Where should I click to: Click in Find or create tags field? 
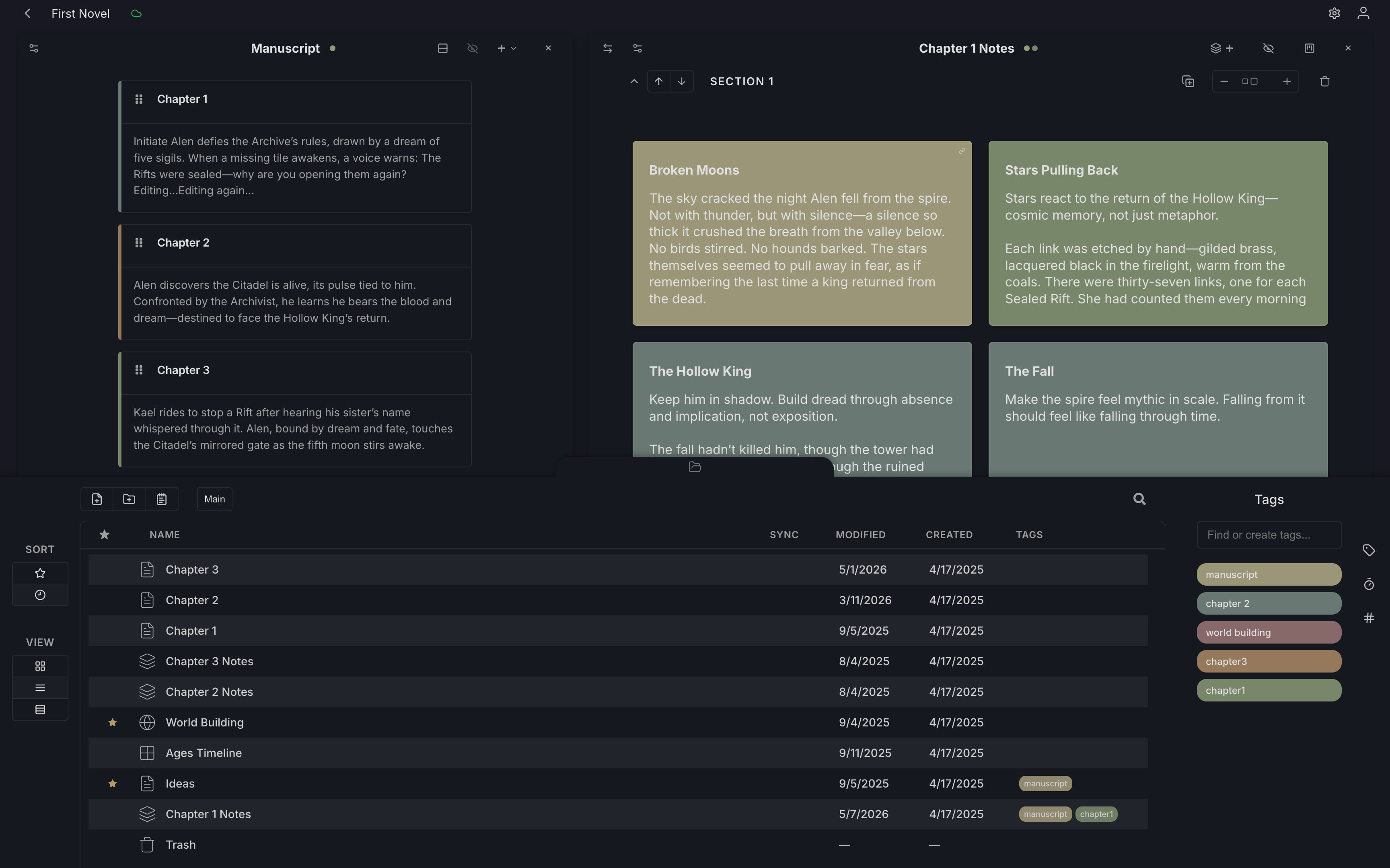click(1268, 535)
